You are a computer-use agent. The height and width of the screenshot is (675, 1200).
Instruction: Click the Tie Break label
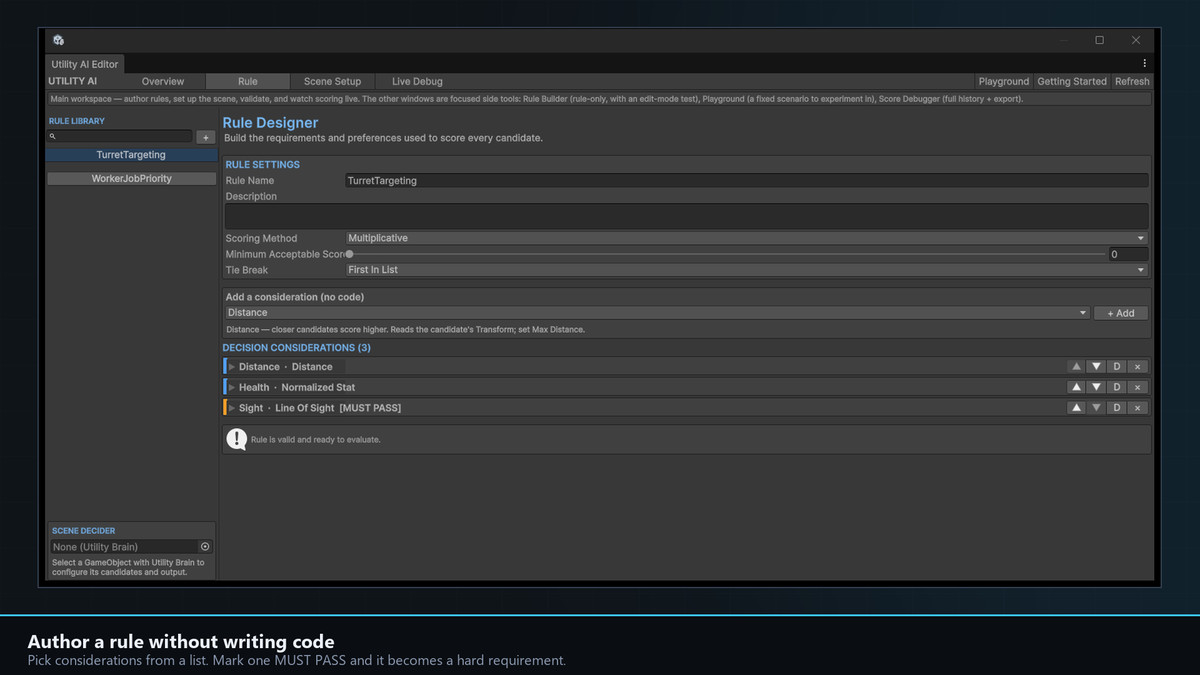[x=247, y=270]
